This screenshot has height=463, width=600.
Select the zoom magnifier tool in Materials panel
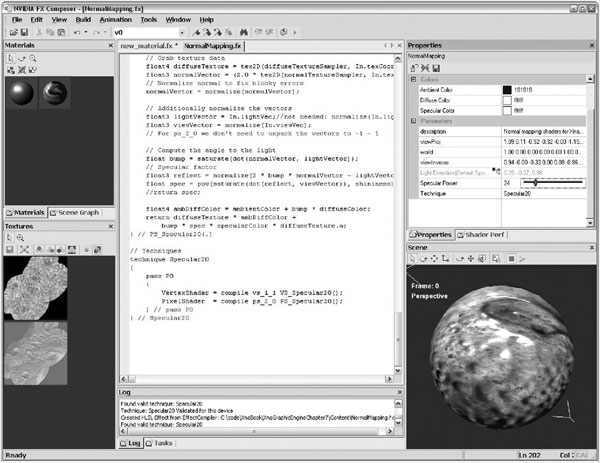pos(33,59)
